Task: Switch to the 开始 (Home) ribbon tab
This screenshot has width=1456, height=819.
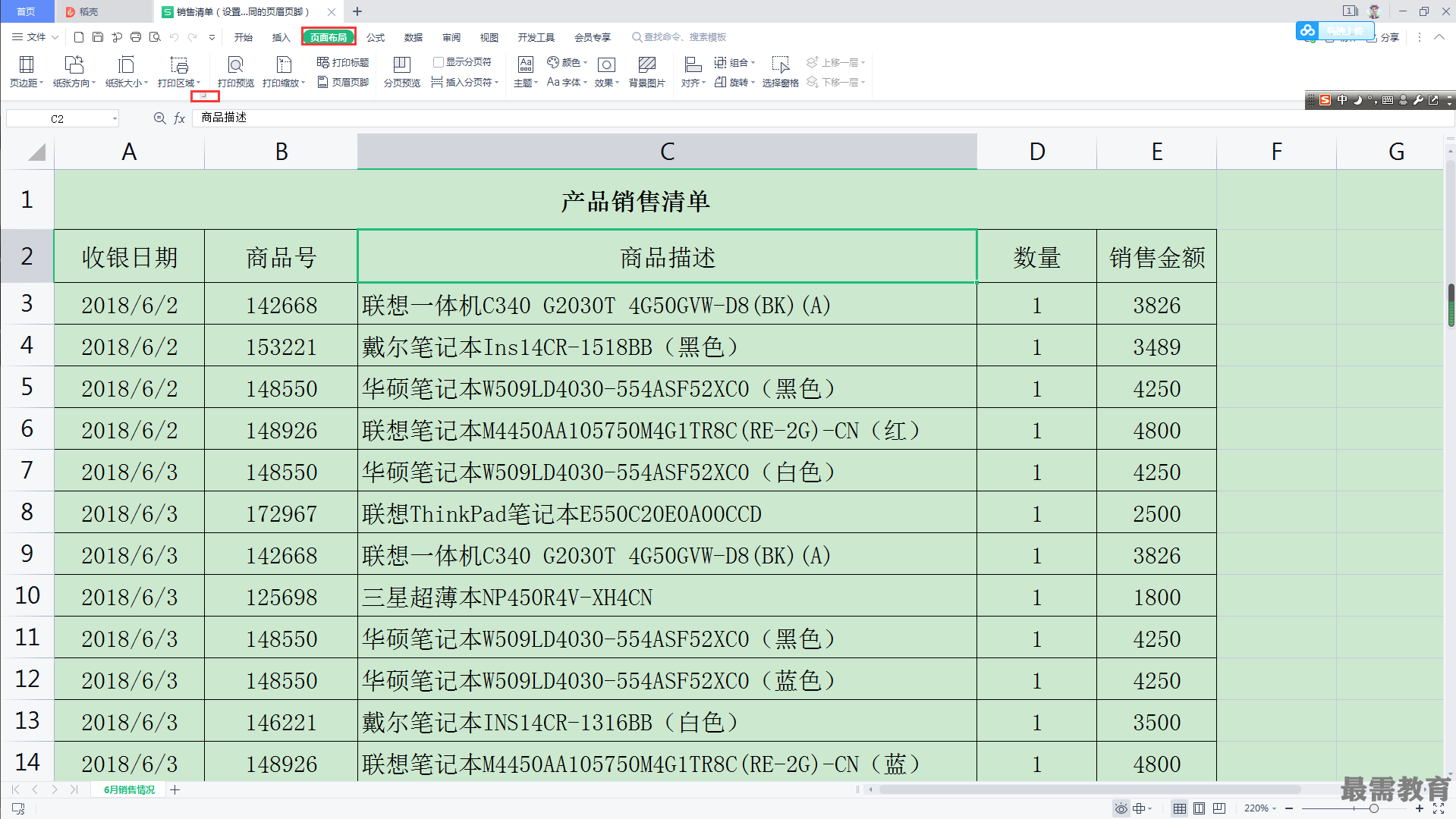Action: (243, 37)
